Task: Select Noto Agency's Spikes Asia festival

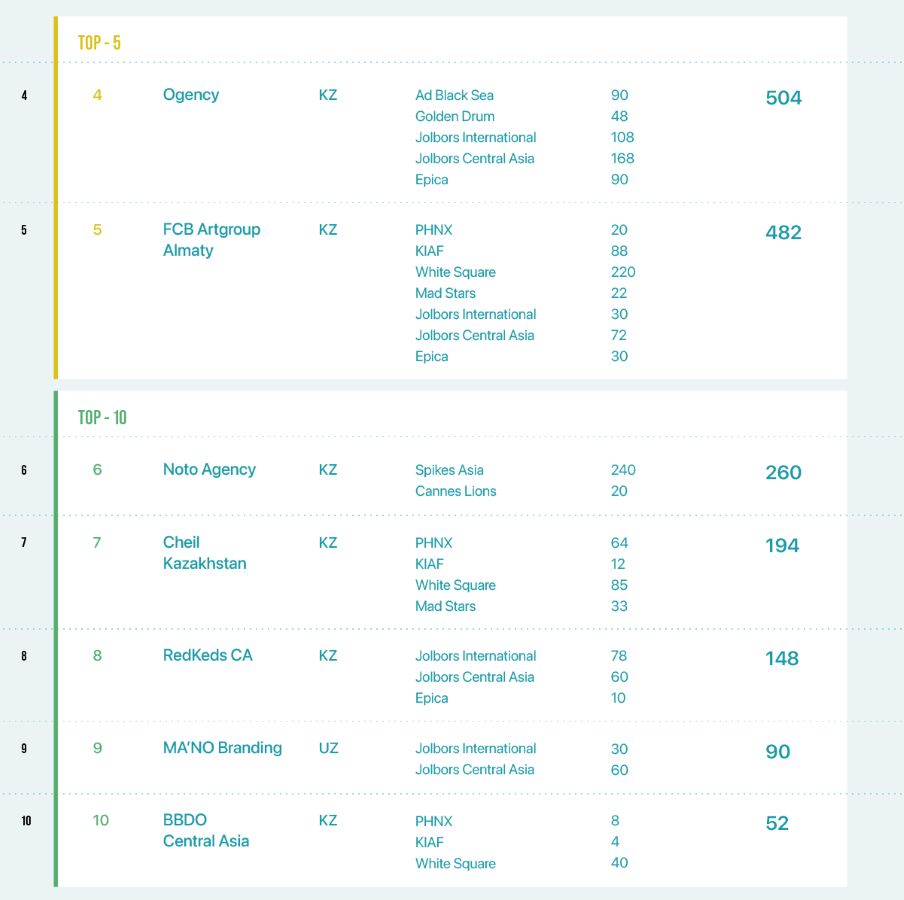Action: coord(449,470)
